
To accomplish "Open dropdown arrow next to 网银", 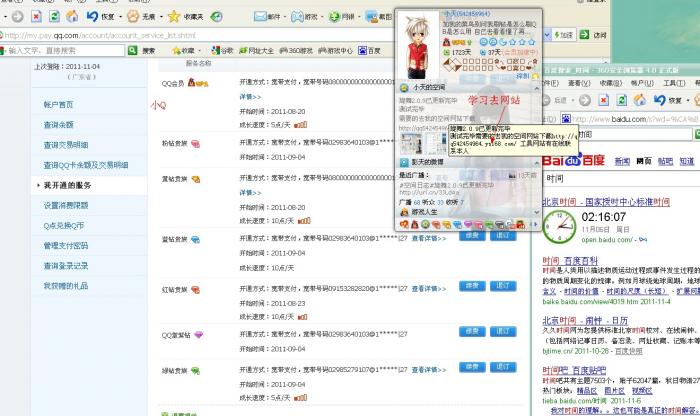I will [x=359, y=17].
